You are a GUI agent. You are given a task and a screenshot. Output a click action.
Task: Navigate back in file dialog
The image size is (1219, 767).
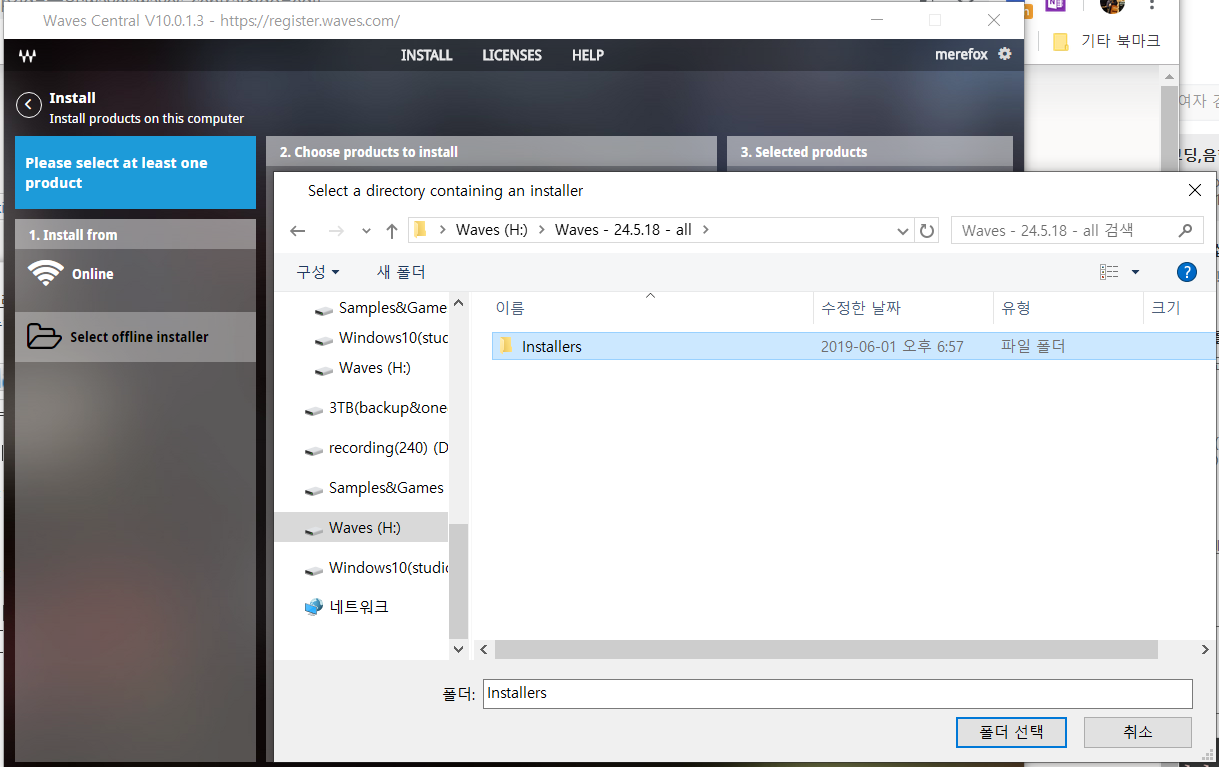click(x=298, y=231)
